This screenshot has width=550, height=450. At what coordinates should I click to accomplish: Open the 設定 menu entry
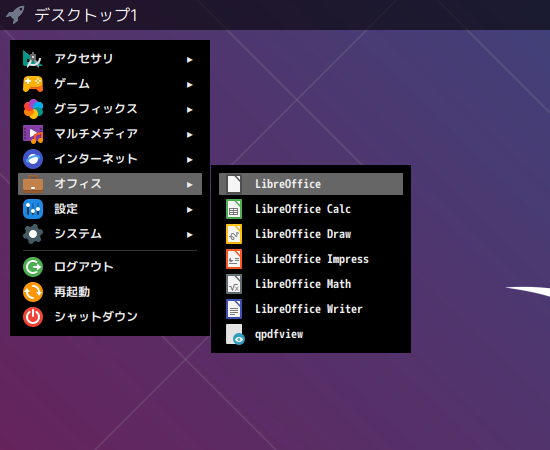click(x=110, y=209)
